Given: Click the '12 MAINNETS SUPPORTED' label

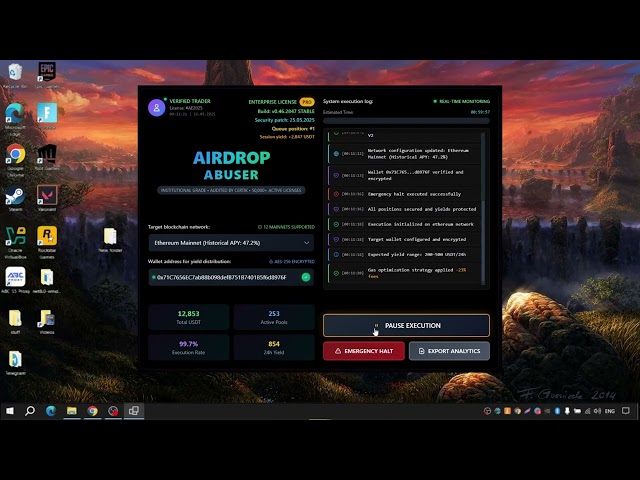Looking at the screenshot, I should 287,227.
